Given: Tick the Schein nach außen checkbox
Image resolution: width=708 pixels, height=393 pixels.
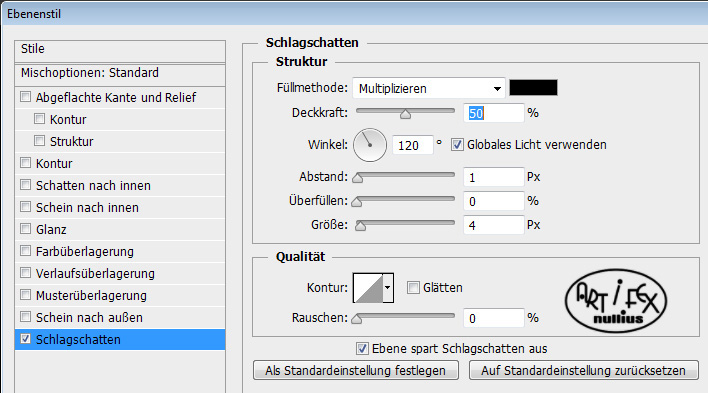Looking at the screenshot, I should coord(26,317).
